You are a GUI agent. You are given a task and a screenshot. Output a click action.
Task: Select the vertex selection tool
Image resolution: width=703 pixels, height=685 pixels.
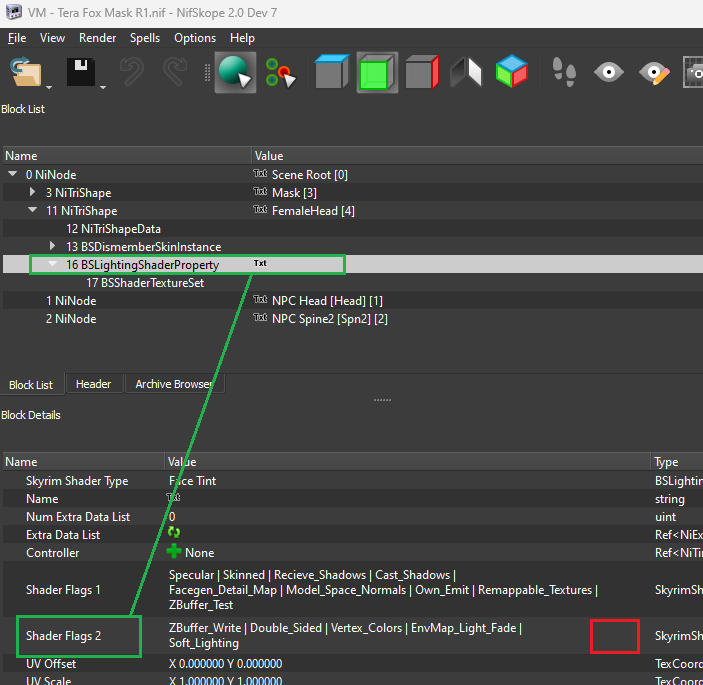tap(280, 72)
